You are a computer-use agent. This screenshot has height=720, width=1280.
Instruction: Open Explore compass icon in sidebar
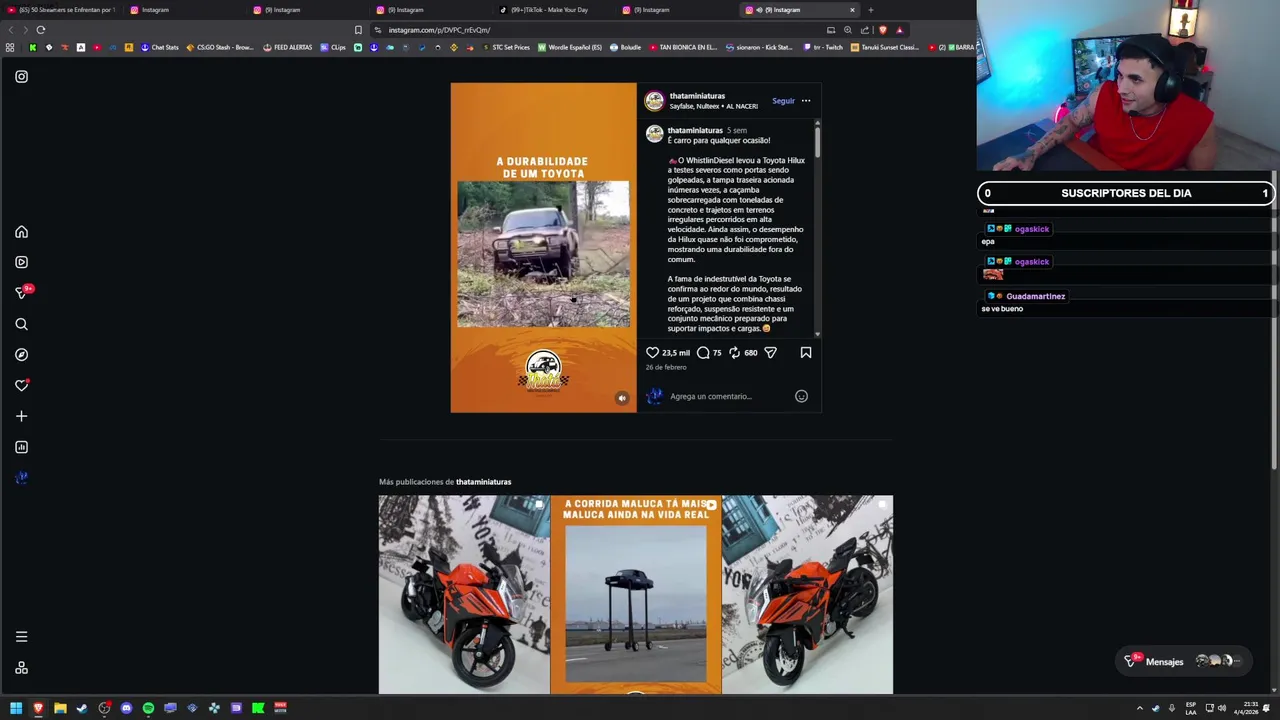tap(21, 355)
